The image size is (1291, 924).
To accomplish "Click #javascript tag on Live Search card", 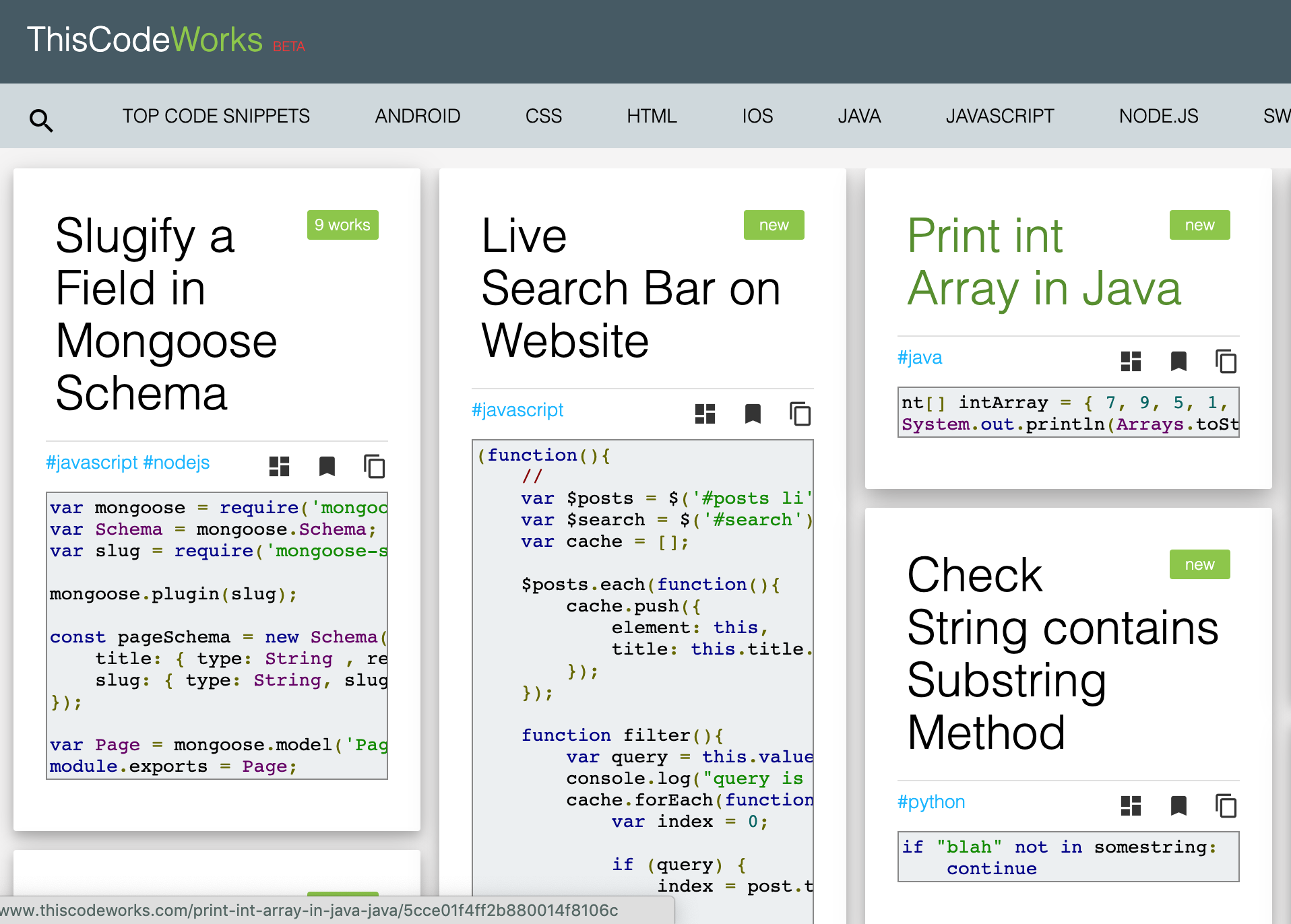I will [517, 410].
